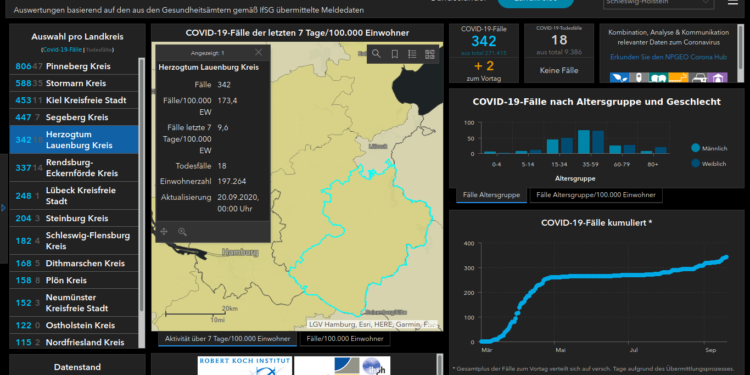Click the cumulative cases line in September
750x375 pixels.
click(715, 261)
